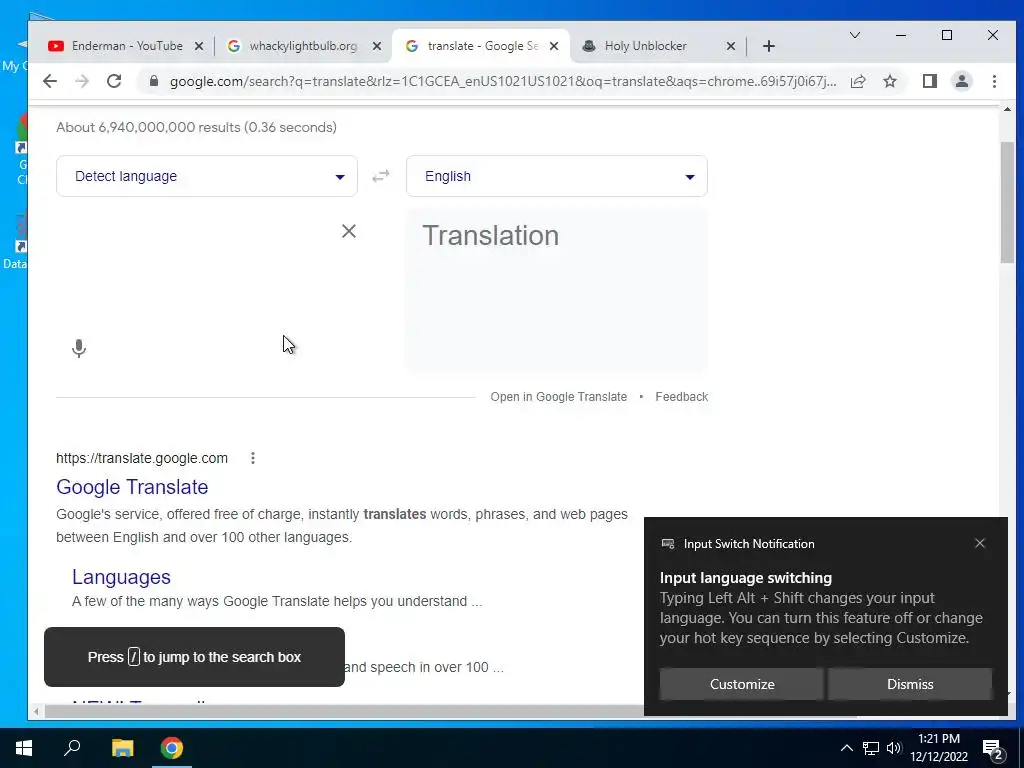Close the Holy Unblocker tab

click(x=731, y=46)
